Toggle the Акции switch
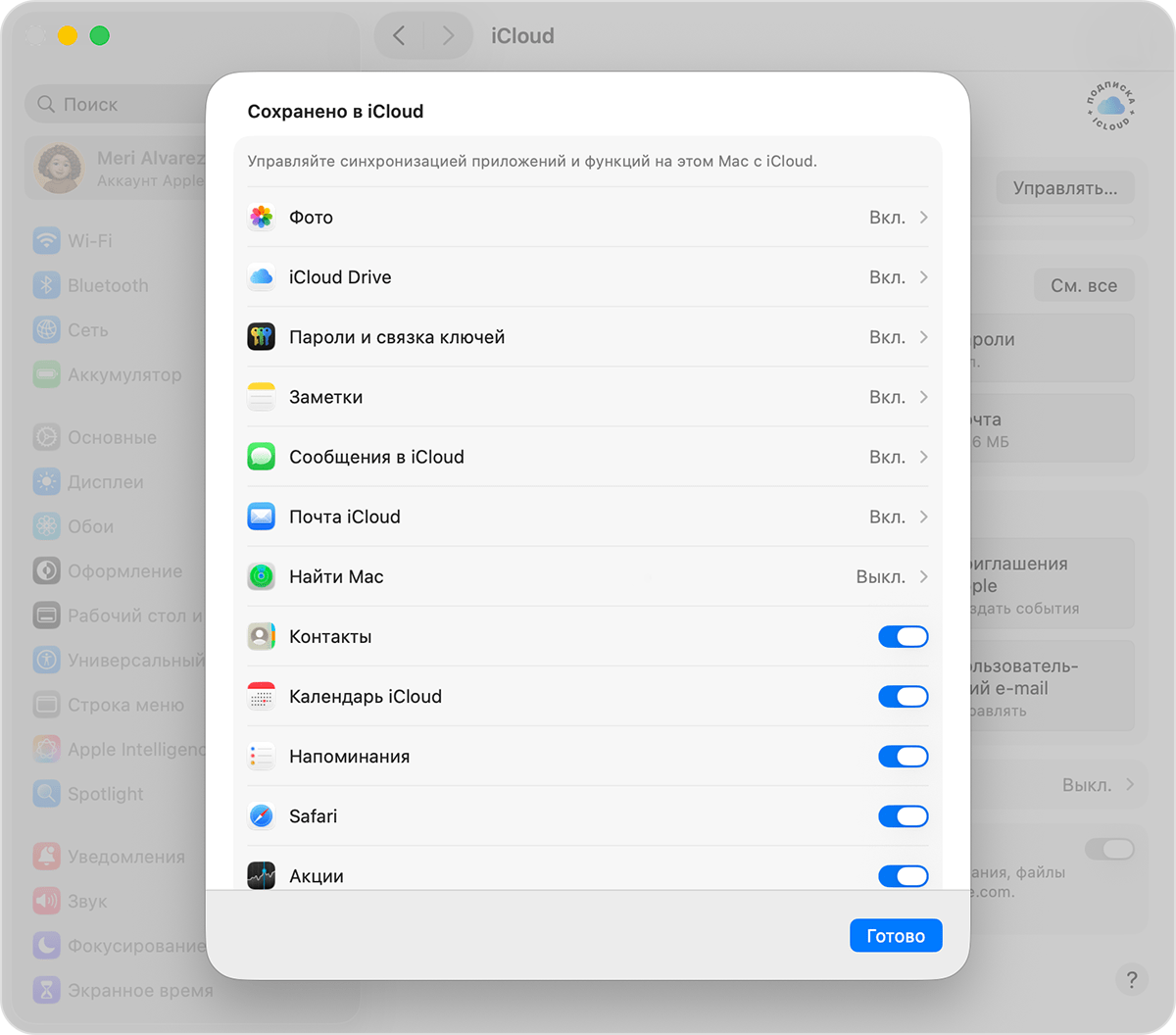This screenshot has height=1035, width=1176. (903, 875)
